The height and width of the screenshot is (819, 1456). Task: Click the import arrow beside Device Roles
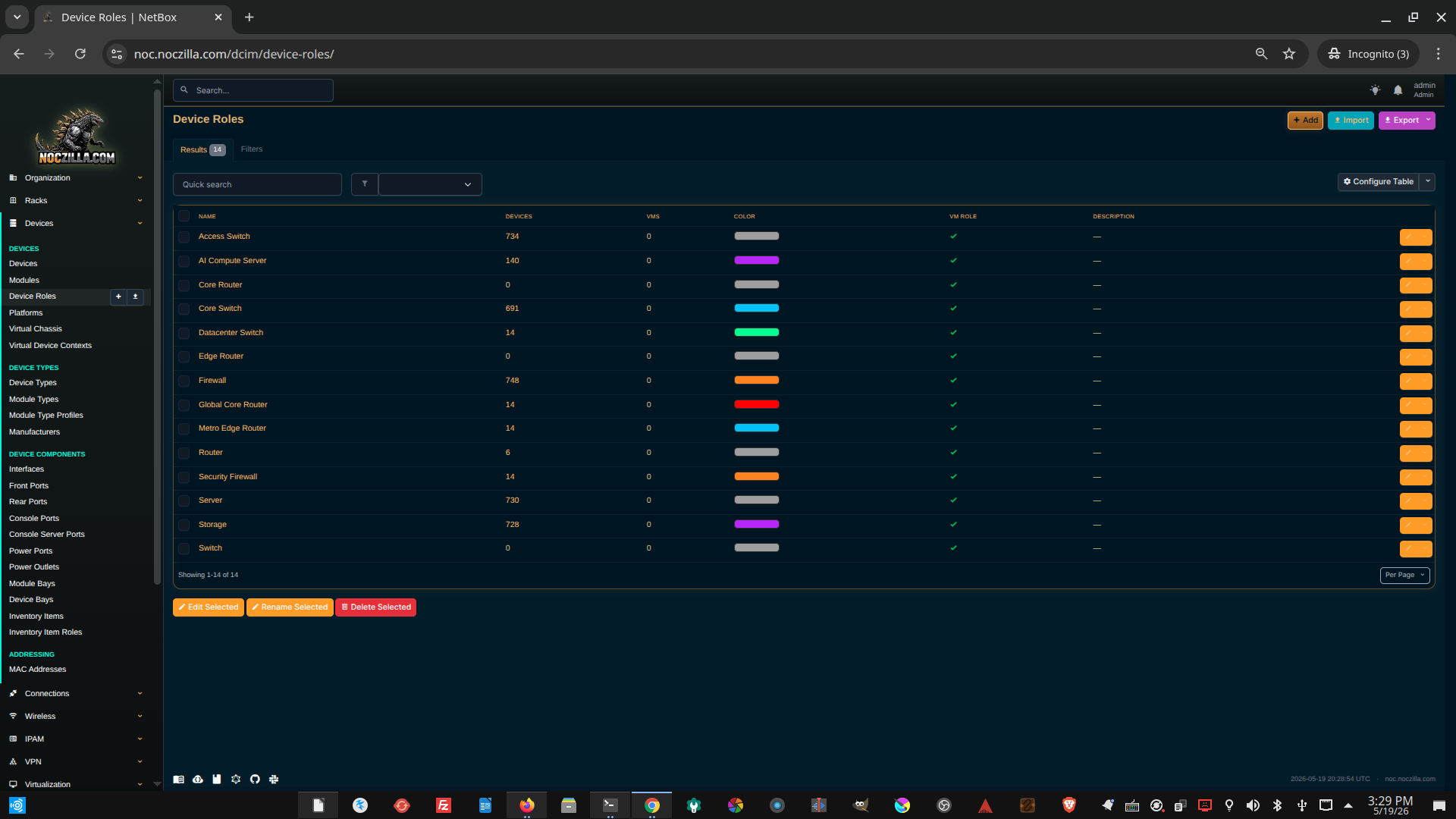pos(136,297)
